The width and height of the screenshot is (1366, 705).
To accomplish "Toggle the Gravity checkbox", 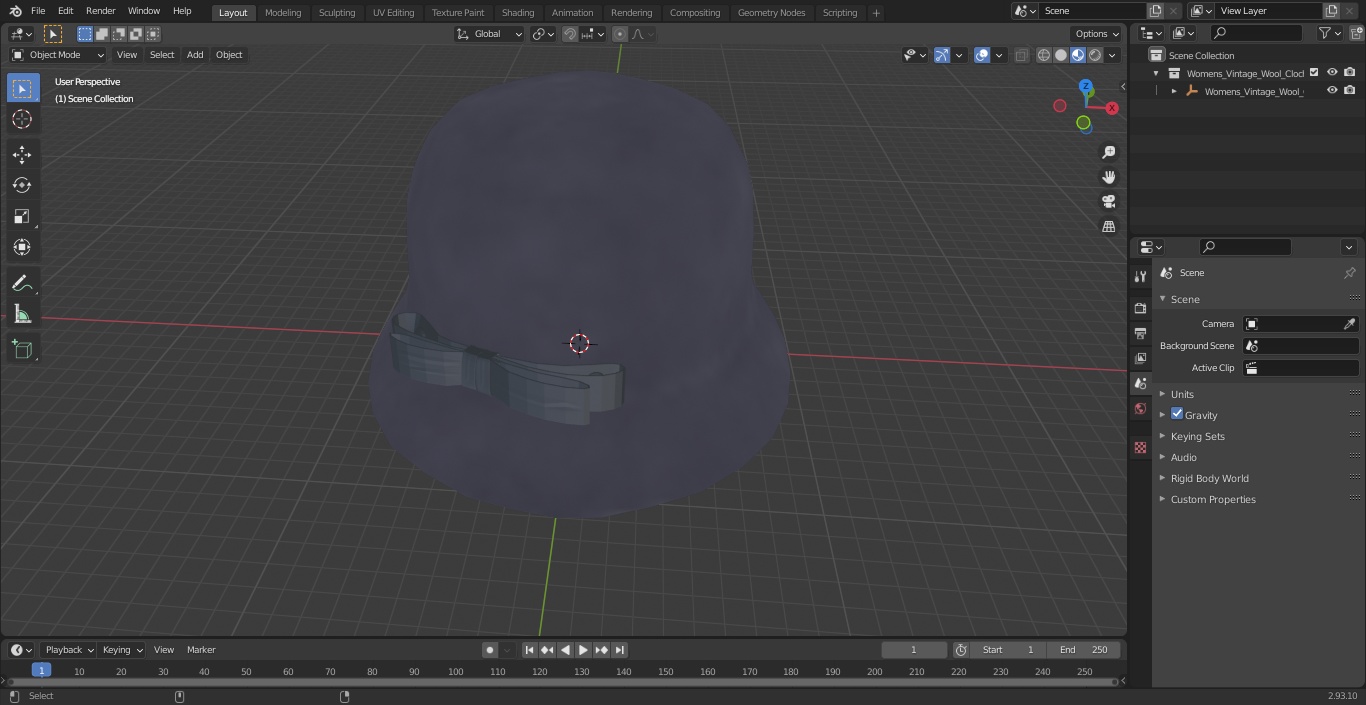I will click(1177, 414).
